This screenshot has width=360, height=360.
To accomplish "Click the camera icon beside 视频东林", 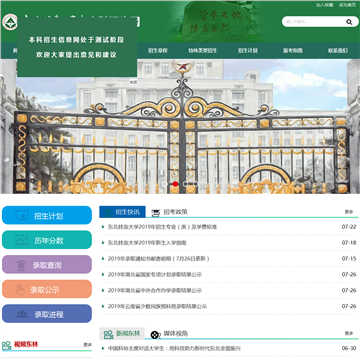I will click(7, 345).
